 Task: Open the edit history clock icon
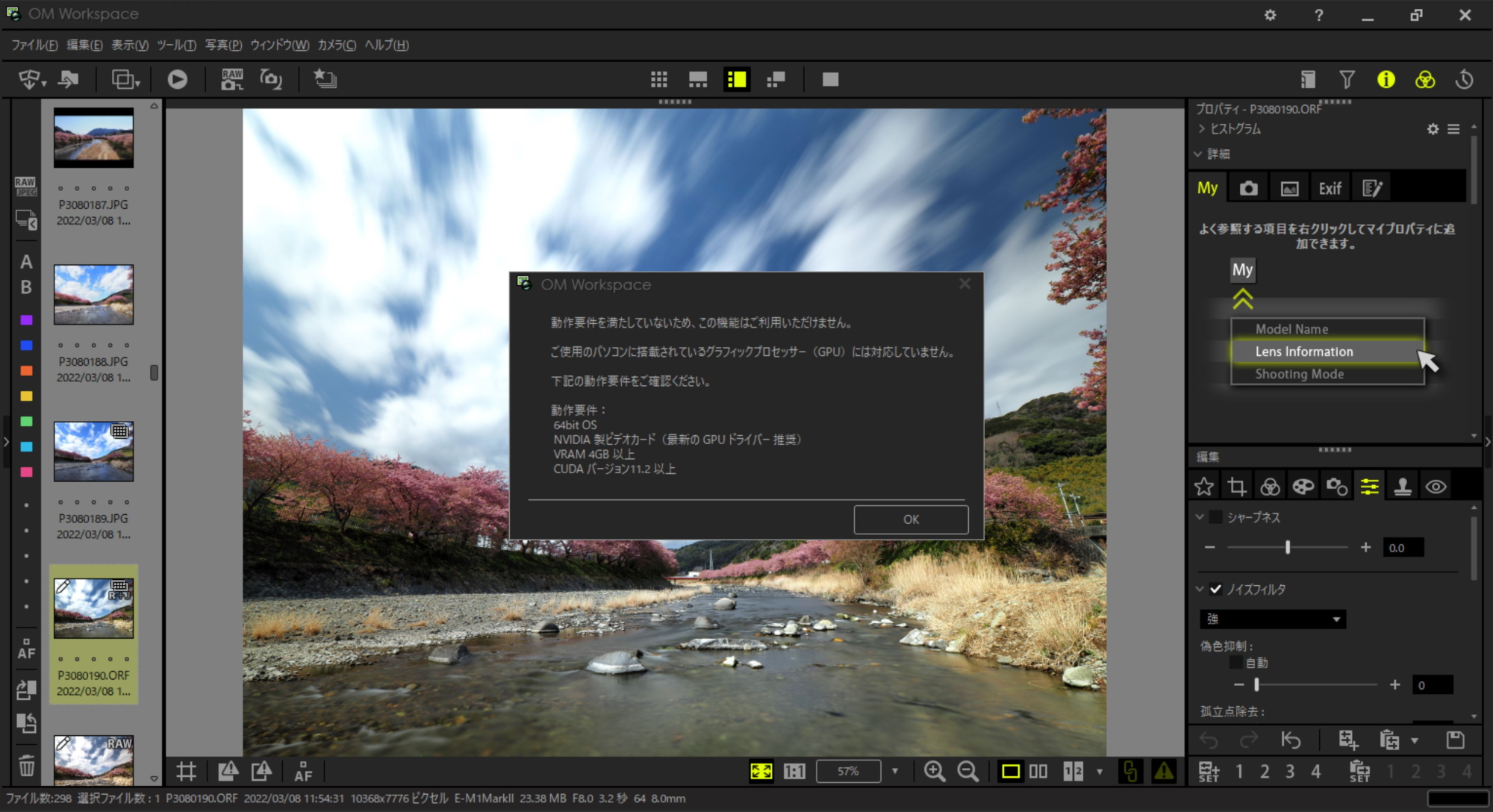coord(1464,79)
